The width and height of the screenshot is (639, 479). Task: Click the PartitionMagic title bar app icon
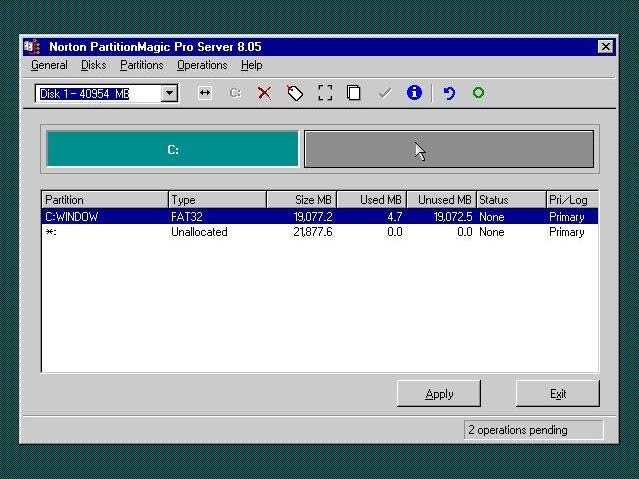tap(32, 47)
